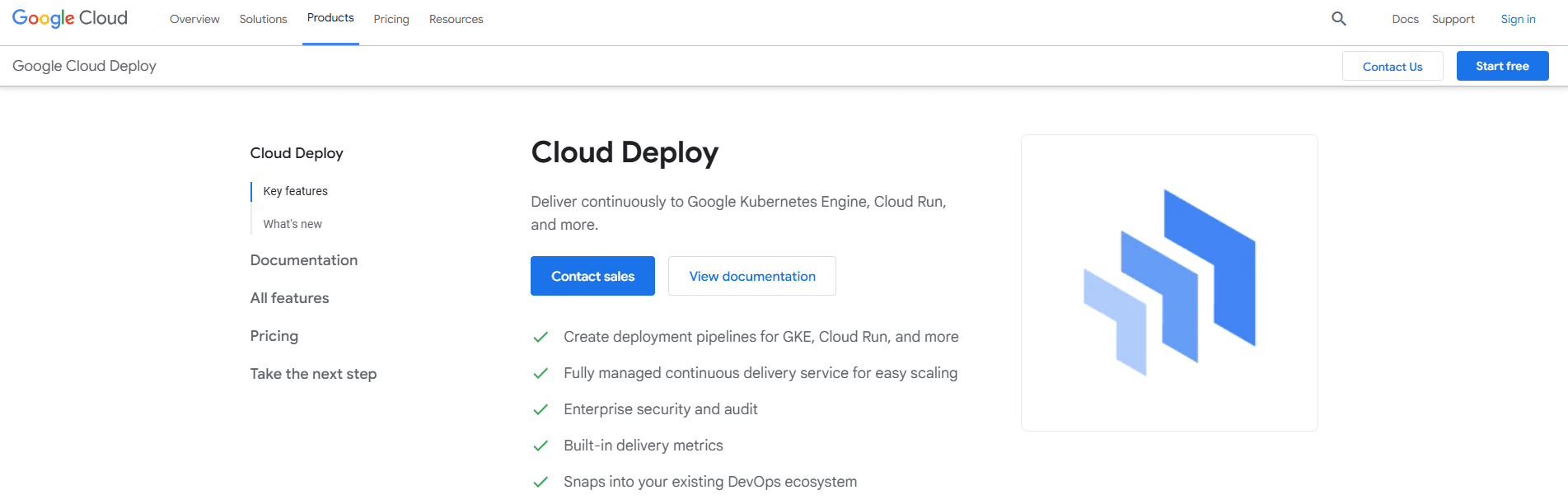
Task: Click the Contact Us button
Action: click(1392, 66)
